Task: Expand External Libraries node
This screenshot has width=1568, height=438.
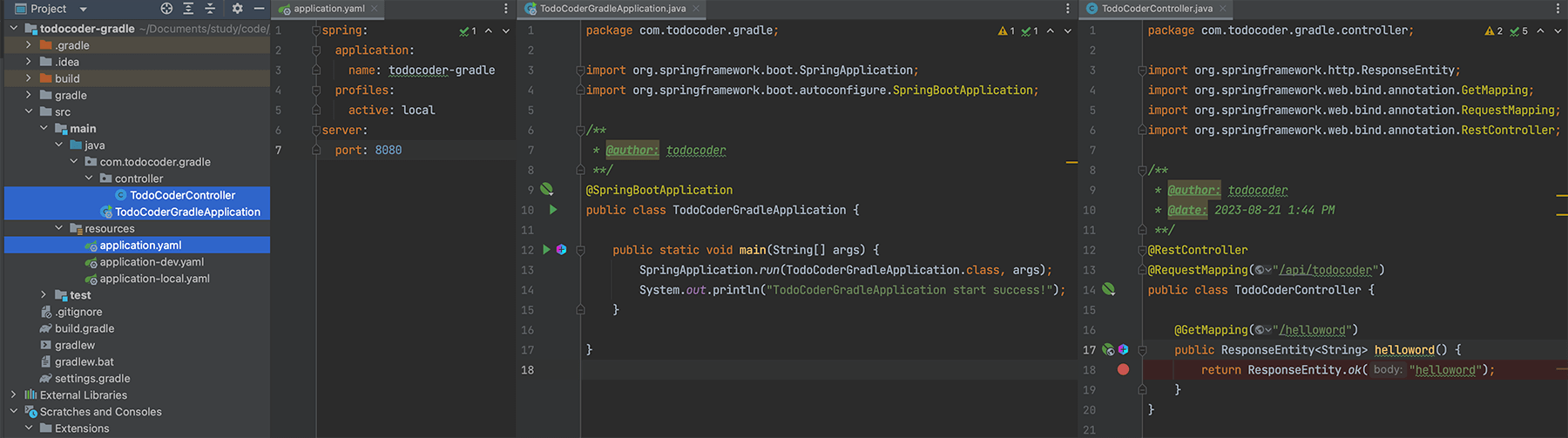Action: (14, 394)
